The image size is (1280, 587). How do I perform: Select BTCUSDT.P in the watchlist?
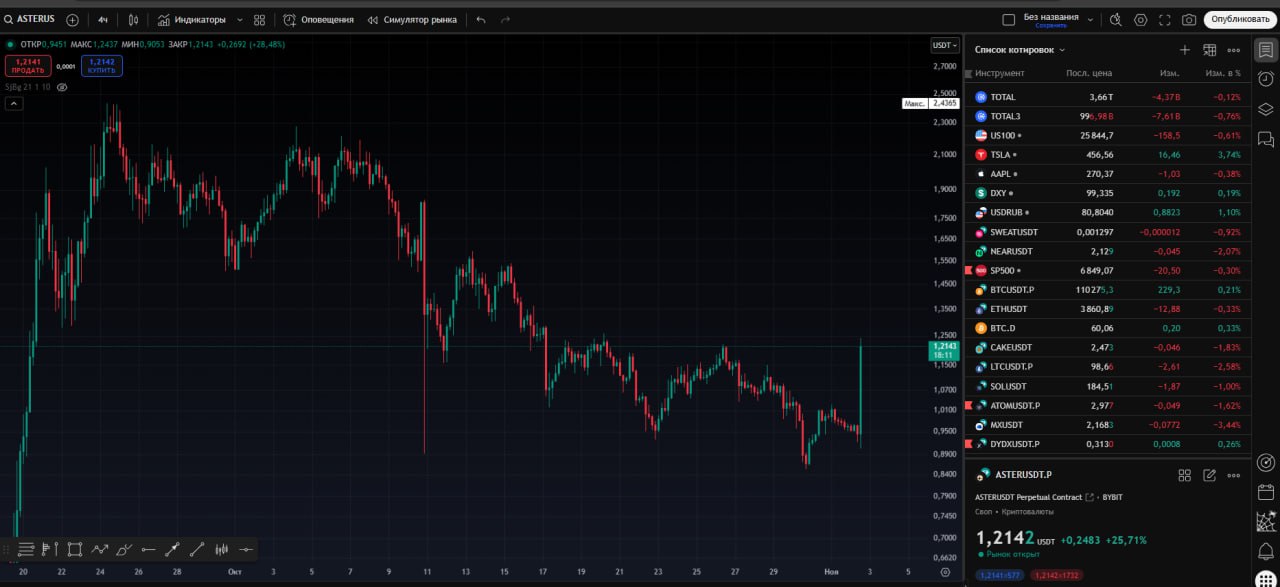tap(1011, 290)
